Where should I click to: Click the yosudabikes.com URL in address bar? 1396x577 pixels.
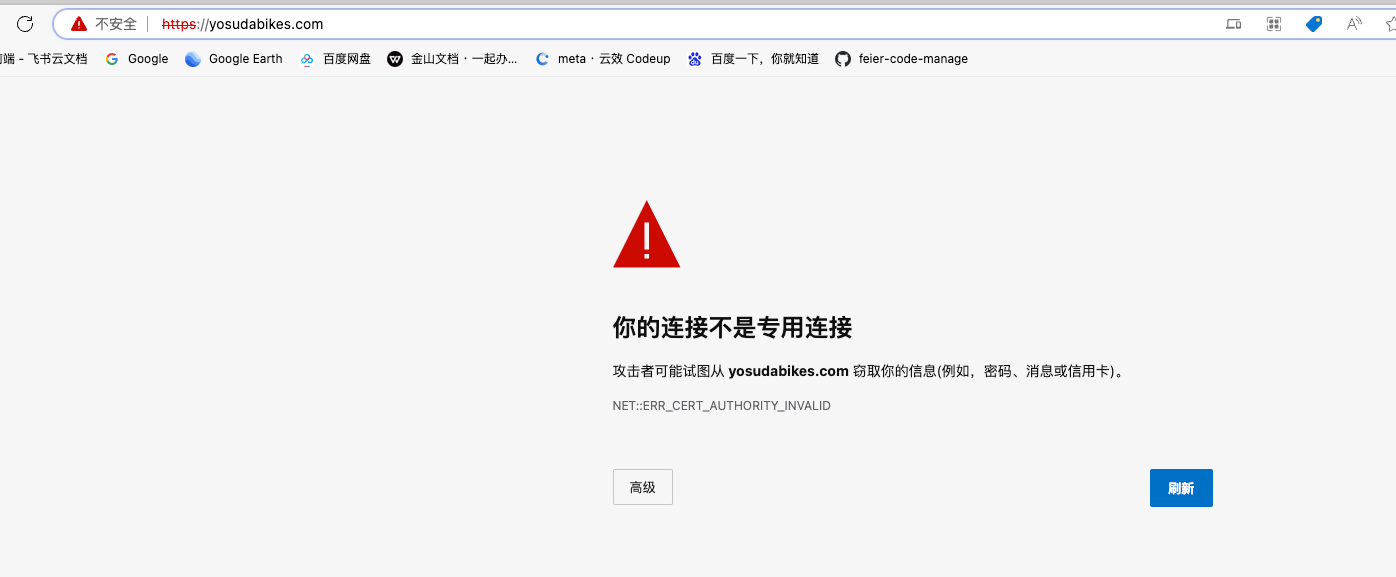[x=243, y=24]
